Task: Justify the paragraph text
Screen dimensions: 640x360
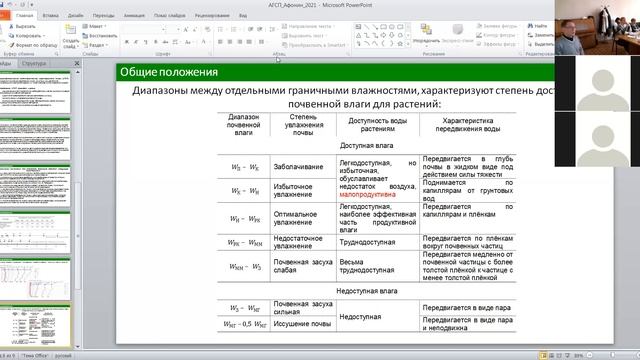Action: [x=249, y=42]
